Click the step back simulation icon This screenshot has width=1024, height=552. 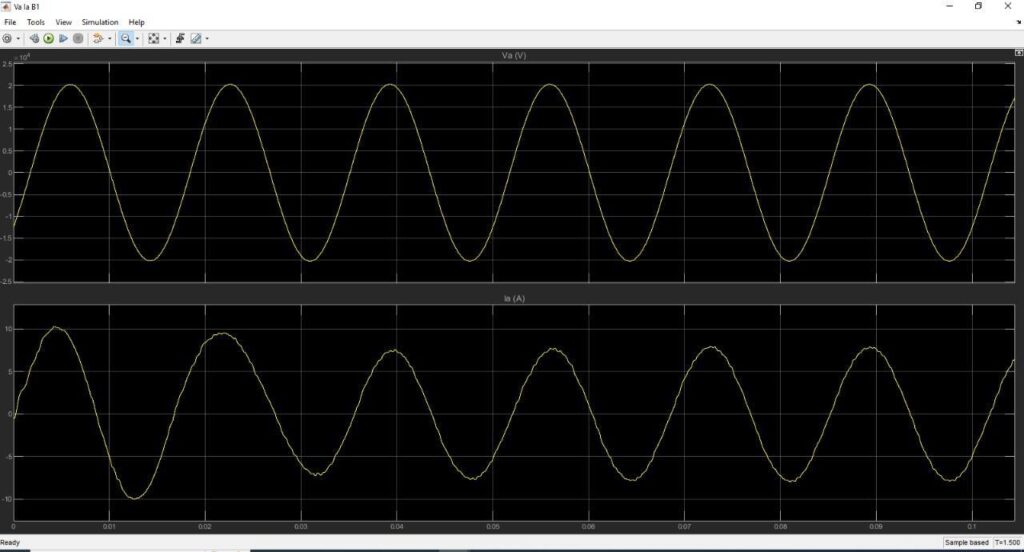point(34,39)
